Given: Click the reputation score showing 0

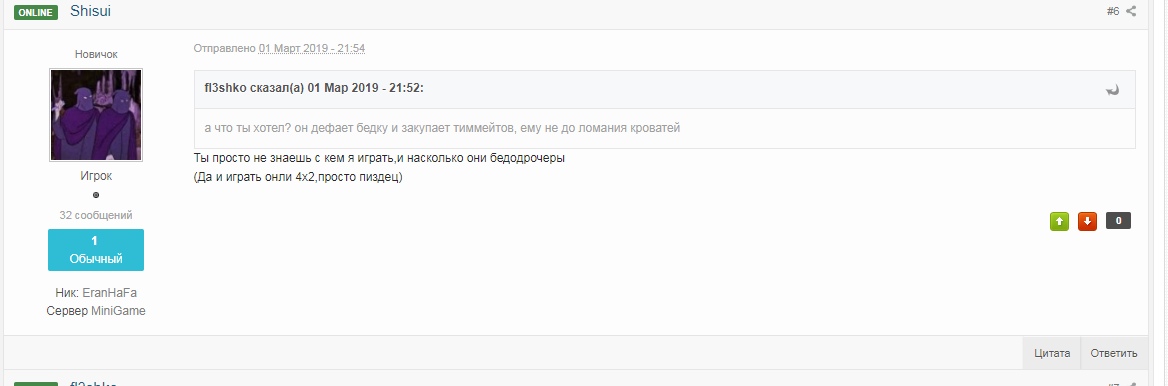Looking at the screenshot, I should 1118,221.
